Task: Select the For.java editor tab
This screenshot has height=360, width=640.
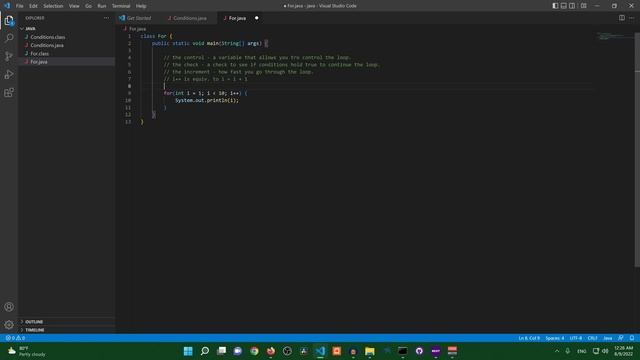Action: [238, 18]
